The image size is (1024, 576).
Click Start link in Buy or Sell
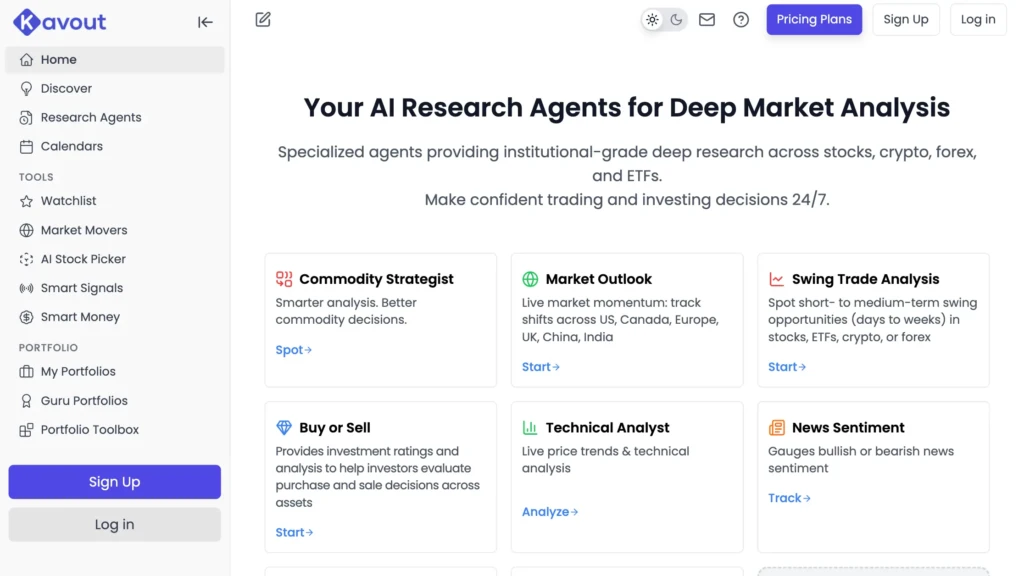(295, 532)
